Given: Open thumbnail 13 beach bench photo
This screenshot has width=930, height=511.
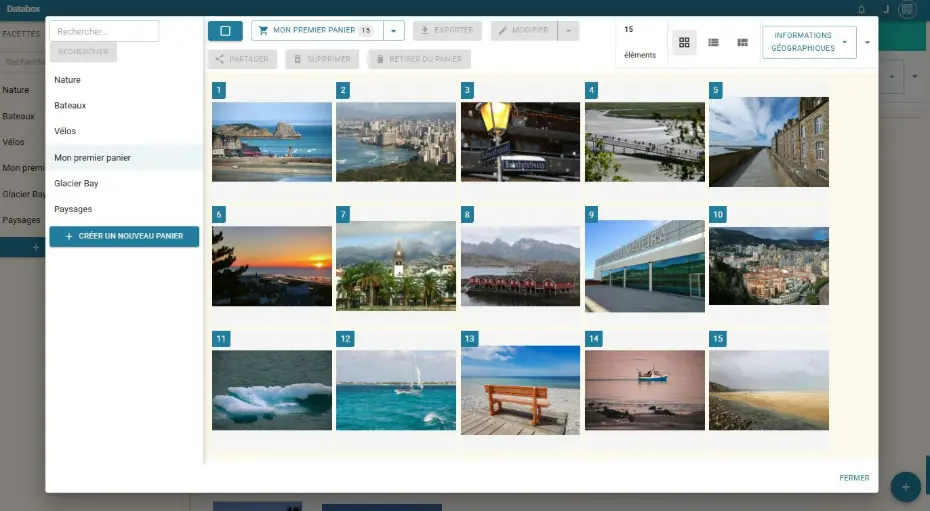Looking at the screenshot, I should coord(520,390).
